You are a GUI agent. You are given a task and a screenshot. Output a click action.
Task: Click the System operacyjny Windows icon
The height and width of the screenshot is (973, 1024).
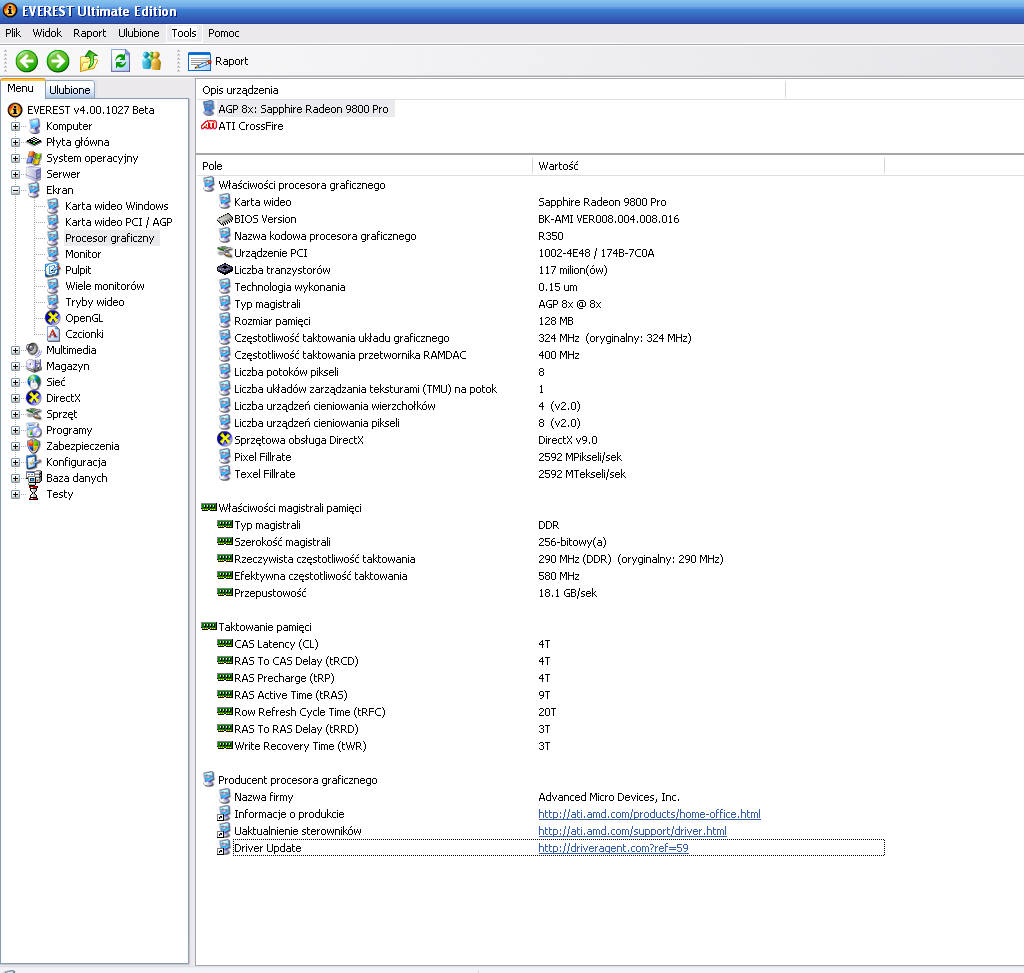[33, 158]
